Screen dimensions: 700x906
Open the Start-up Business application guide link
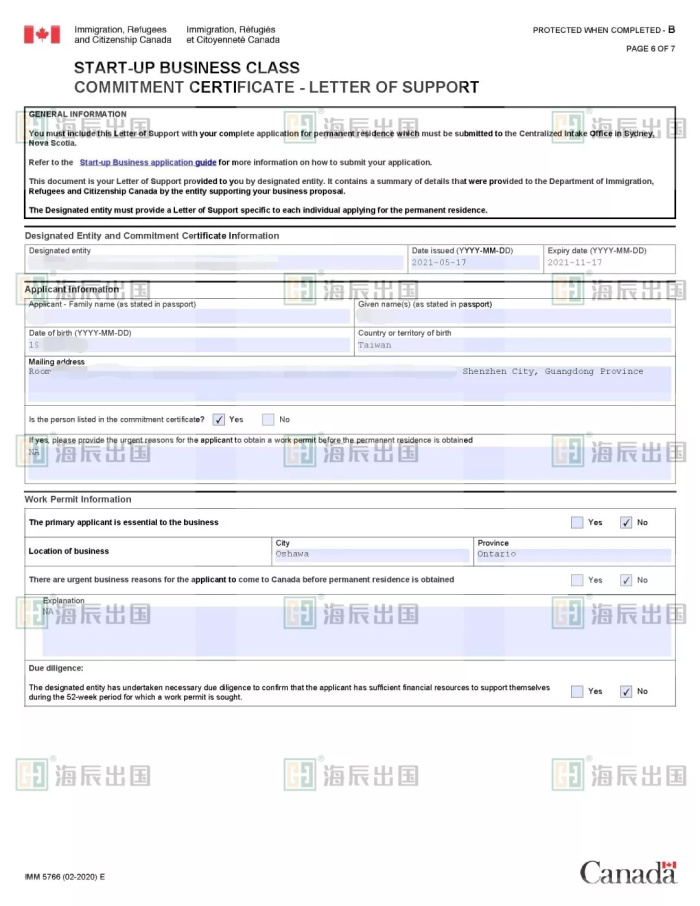click(148, 162)
